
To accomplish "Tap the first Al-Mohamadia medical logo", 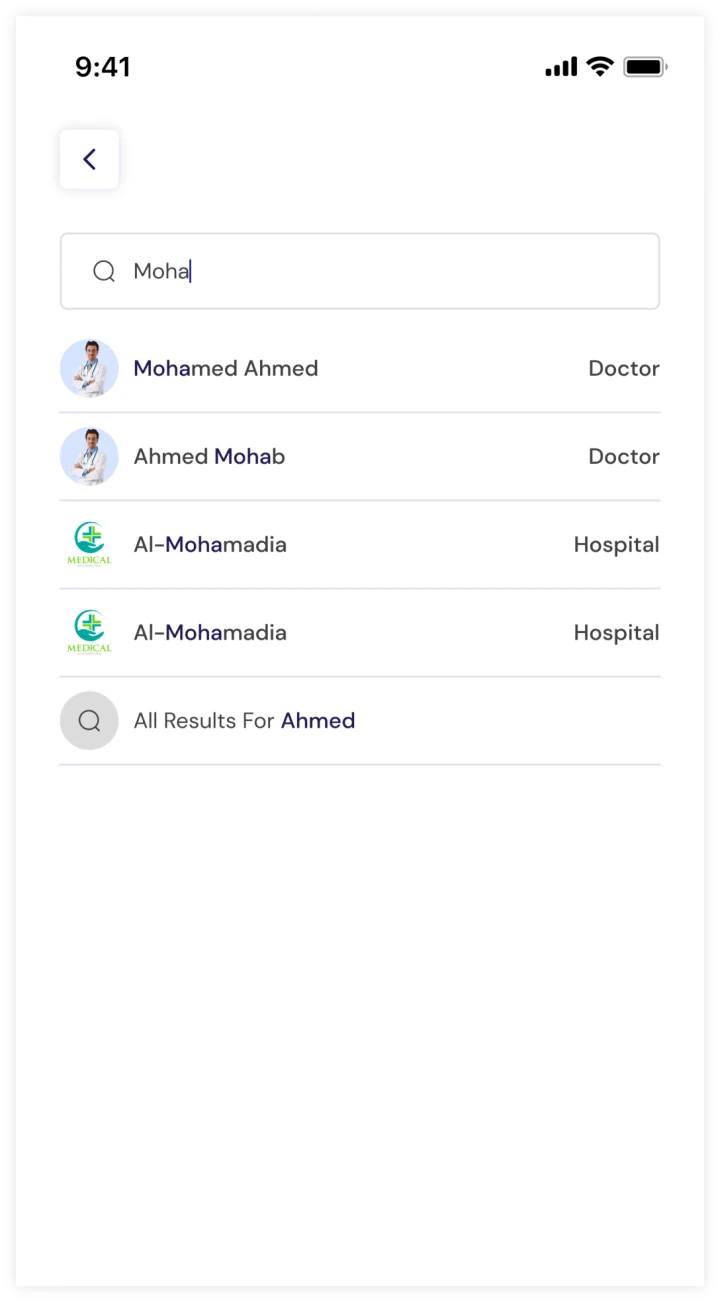I will pos(89,544).
